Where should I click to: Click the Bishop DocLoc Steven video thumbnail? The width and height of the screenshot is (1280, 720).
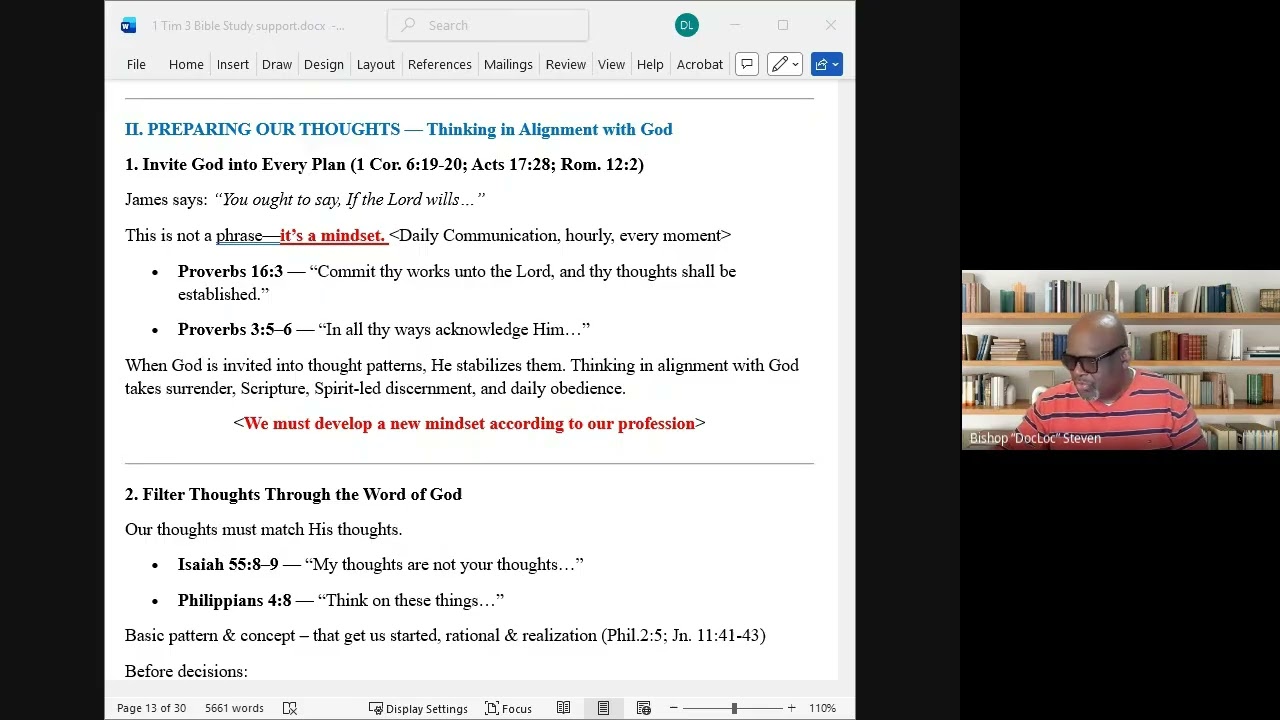tap(1120, 360)
